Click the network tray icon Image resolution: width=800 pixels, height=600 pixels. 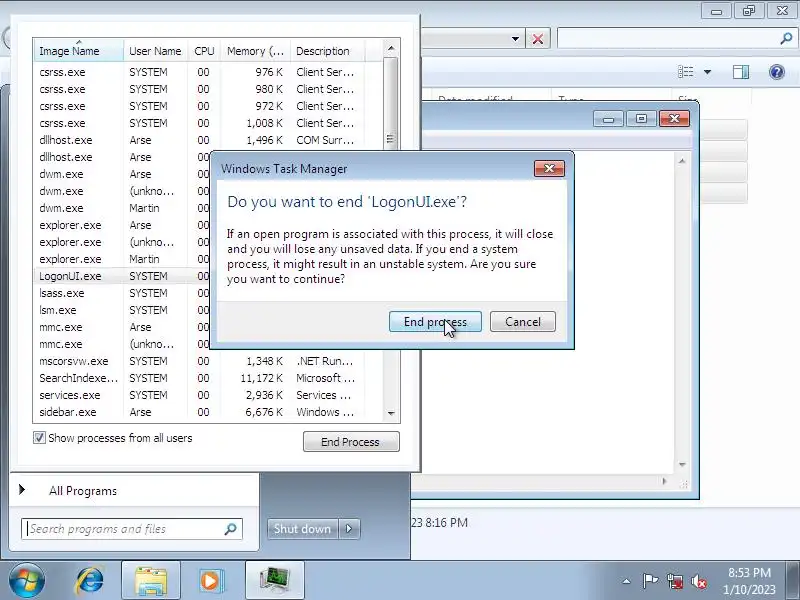pos(675,581)
